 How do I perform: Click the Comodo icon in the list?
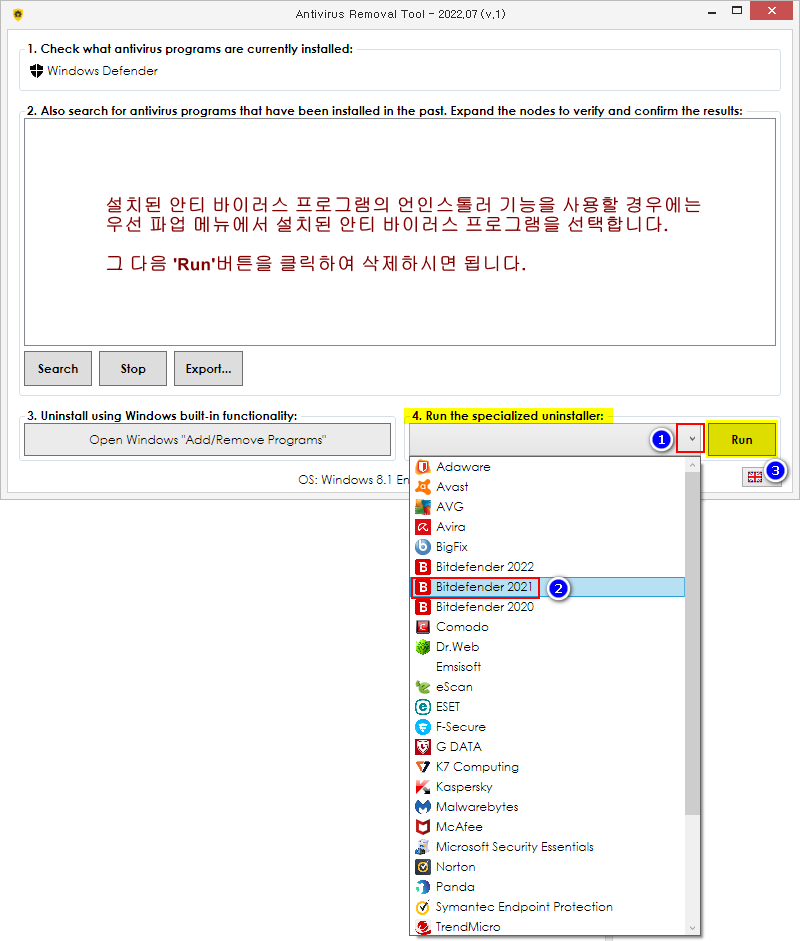click(x=423, y=627)
